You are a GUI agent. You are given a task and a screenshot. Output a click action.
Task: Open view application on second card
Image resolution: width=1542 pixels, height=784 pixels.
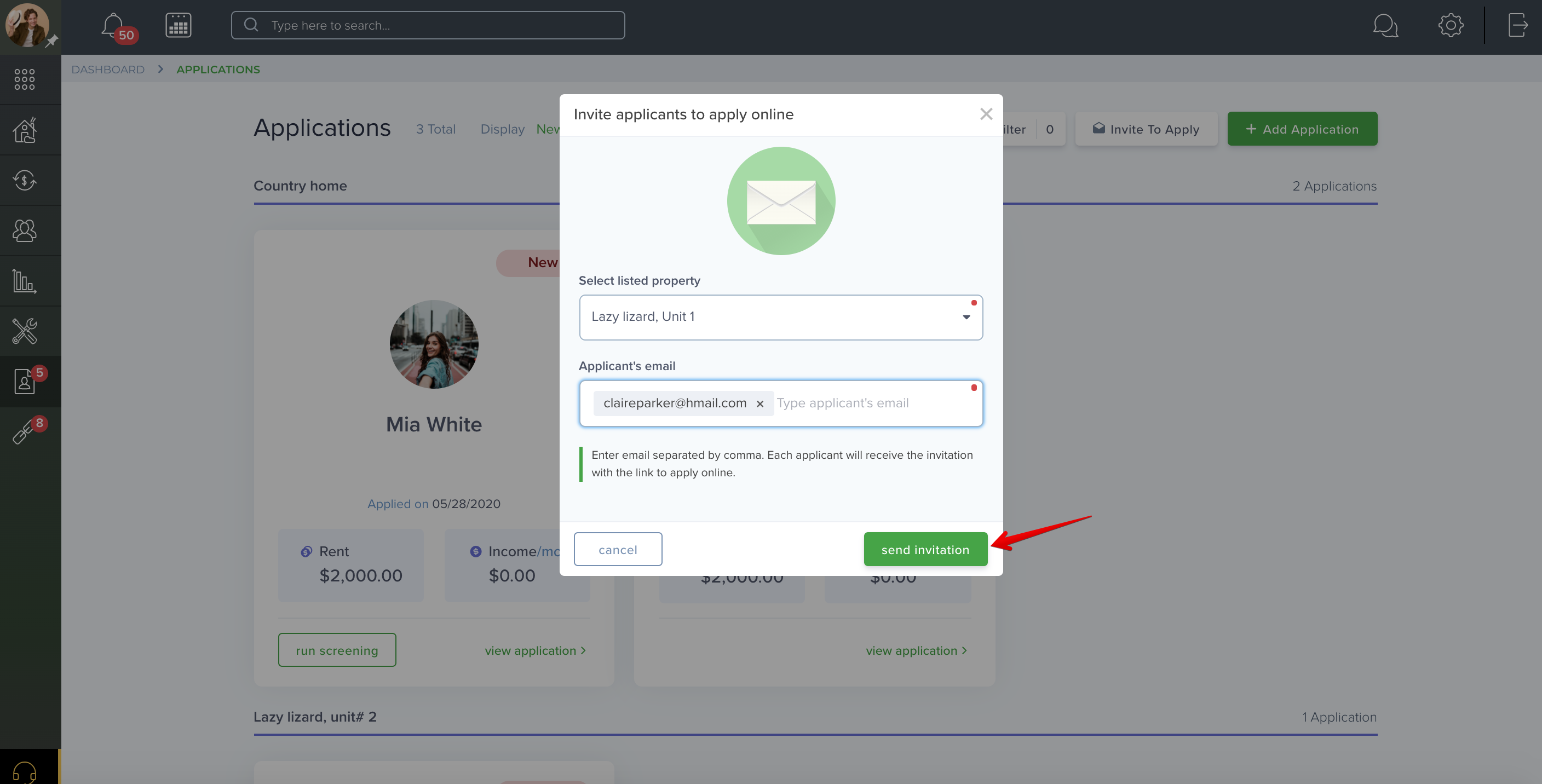(917, 650)
